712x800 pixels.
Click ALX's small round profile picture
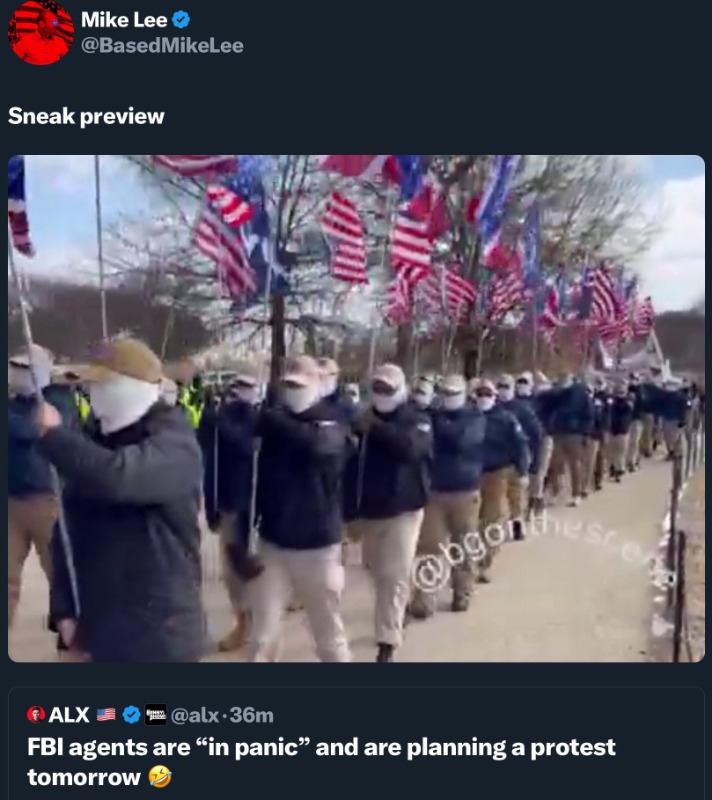pyautogui.click(x=36, y=715)
